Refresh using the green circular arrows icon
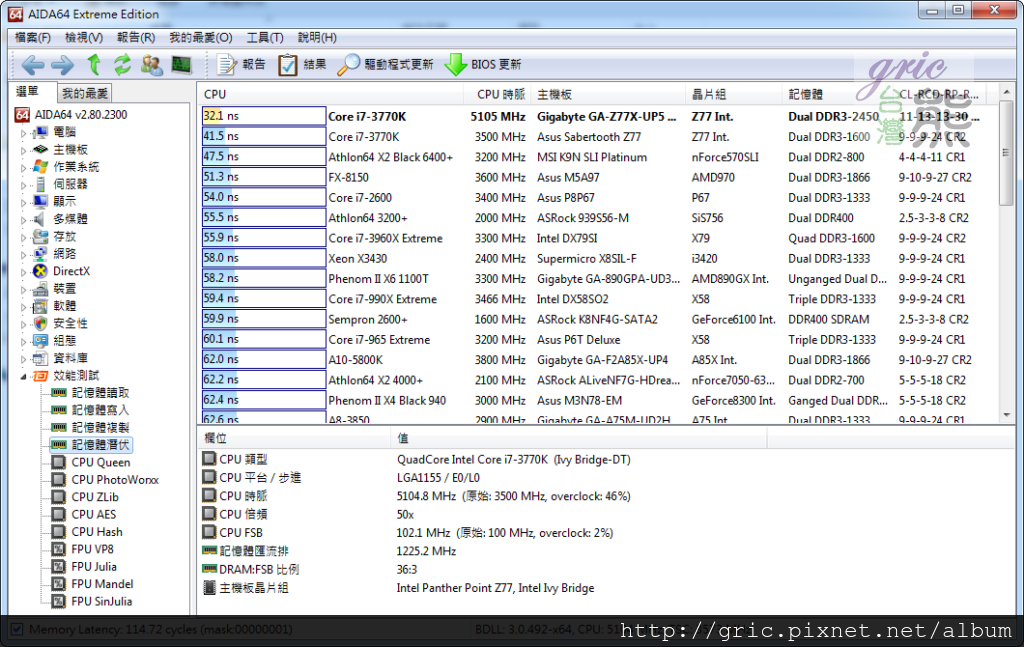This screenshot has height=647, width=1024. point(122,65)
